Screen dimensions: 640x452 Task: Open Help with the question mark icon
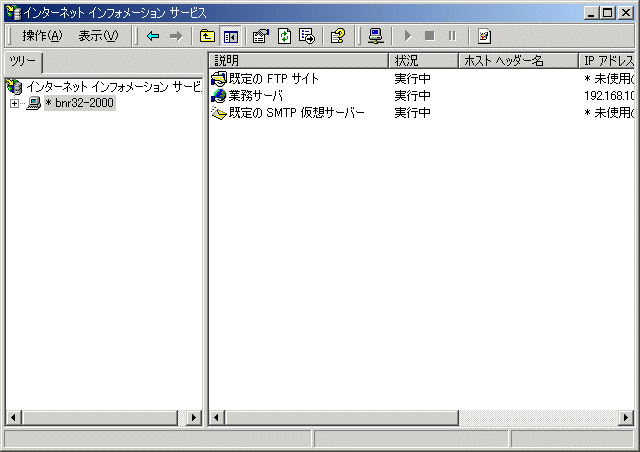pos(338,36)
